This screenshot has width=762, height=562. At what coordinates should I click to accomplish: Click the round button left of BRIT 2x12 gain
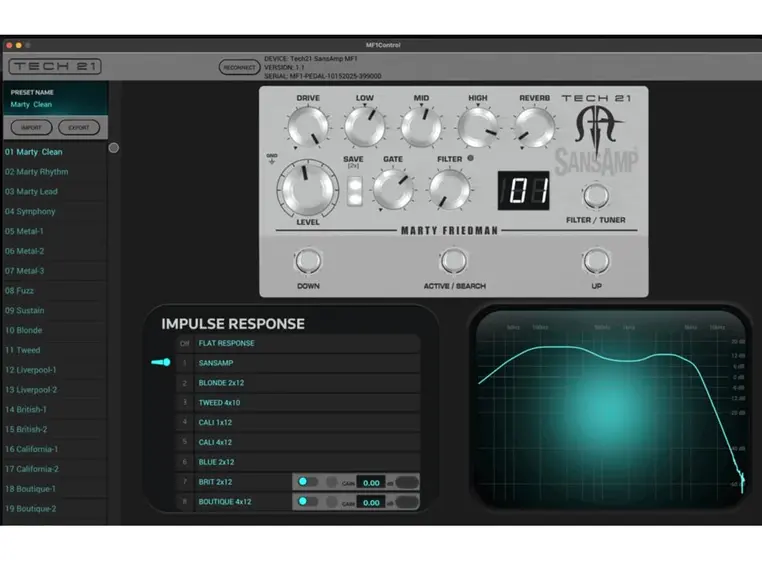pyautogui.click(x=331, y=482)
